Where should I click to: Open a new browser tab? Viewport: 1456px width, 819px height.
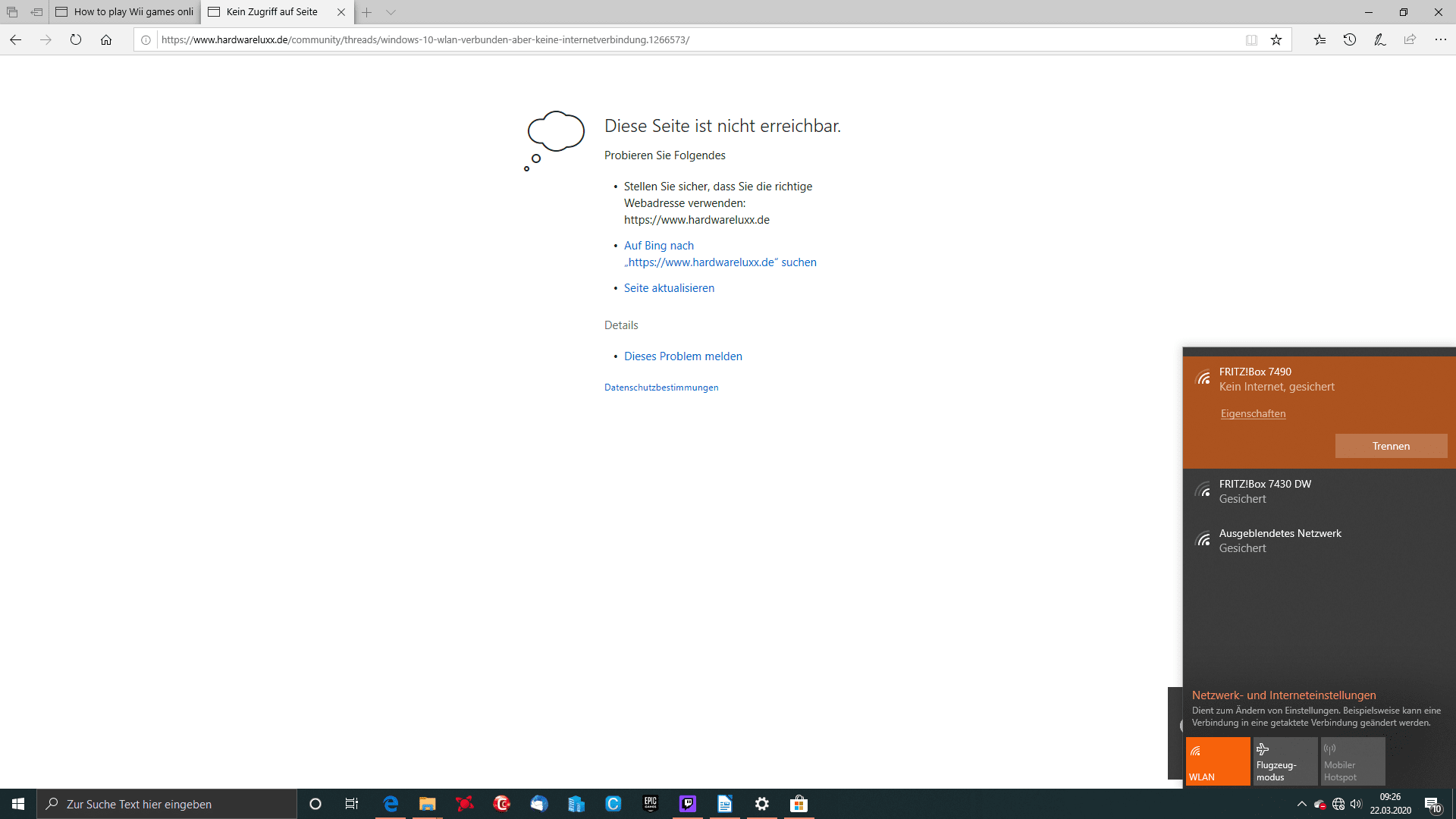tap(366, 12)
